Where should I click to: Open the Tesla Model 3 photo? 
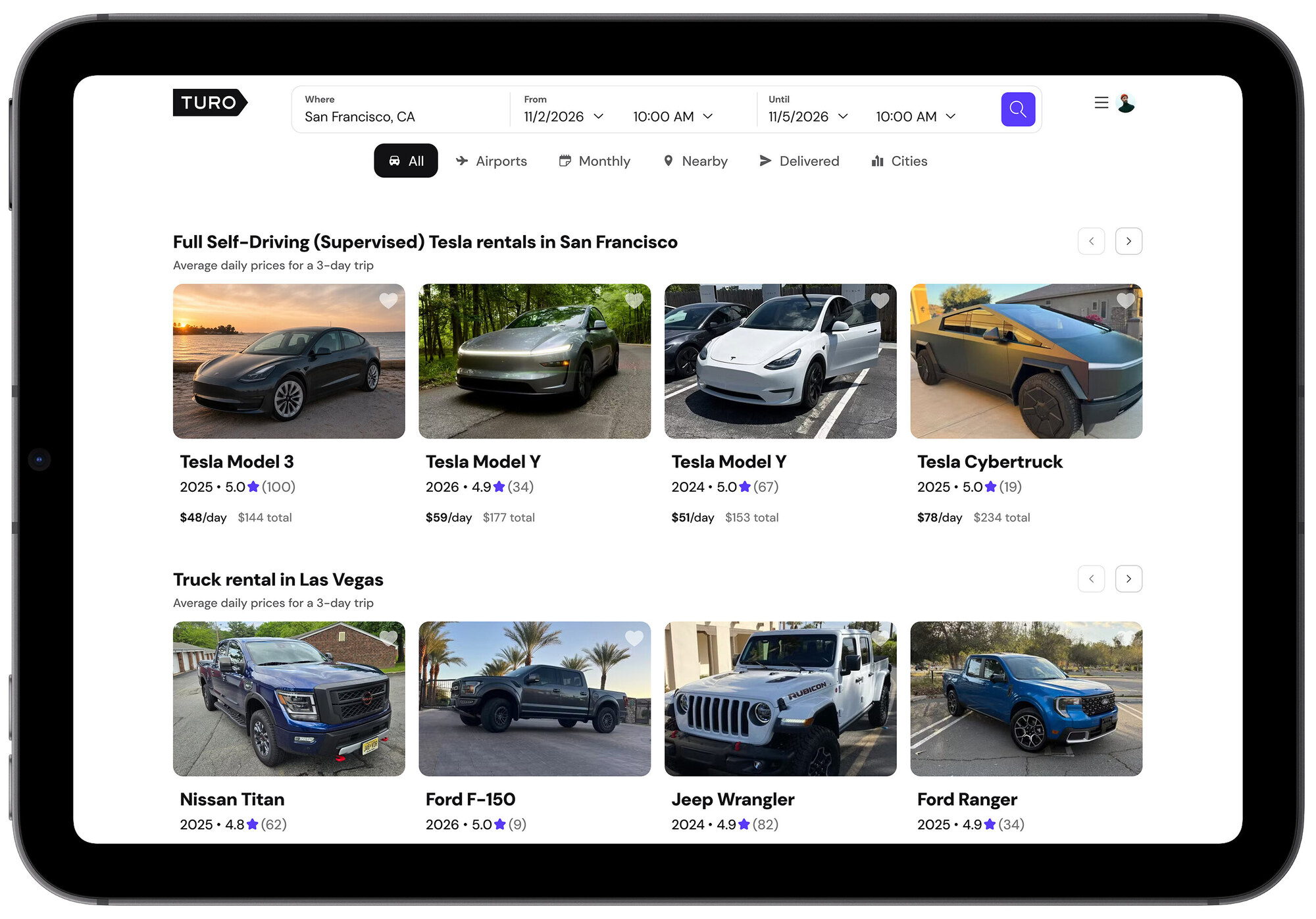tap(289, 361)
